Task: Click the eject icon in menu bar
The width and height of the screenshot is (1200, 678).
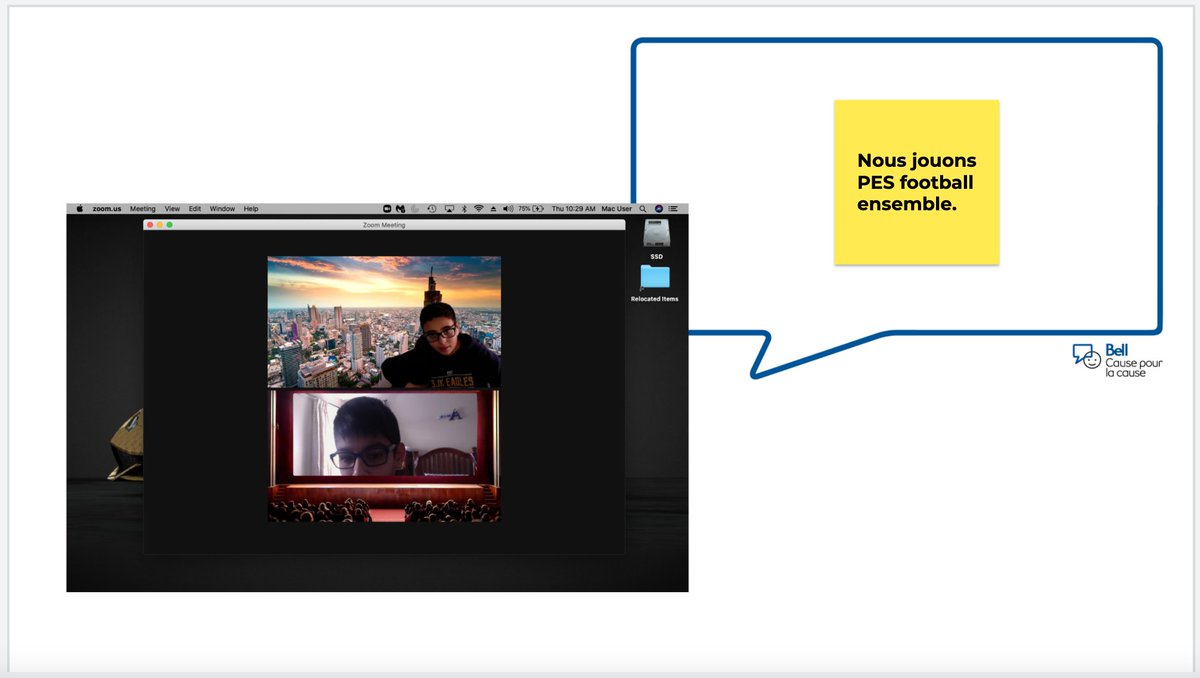Action: point(493,209)
